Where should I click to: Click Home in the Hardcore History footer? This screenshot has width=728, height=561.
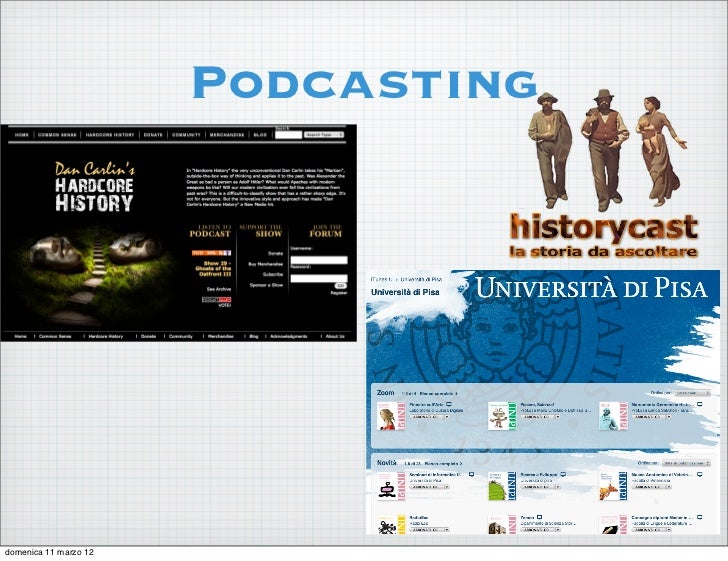click(20, 336)
